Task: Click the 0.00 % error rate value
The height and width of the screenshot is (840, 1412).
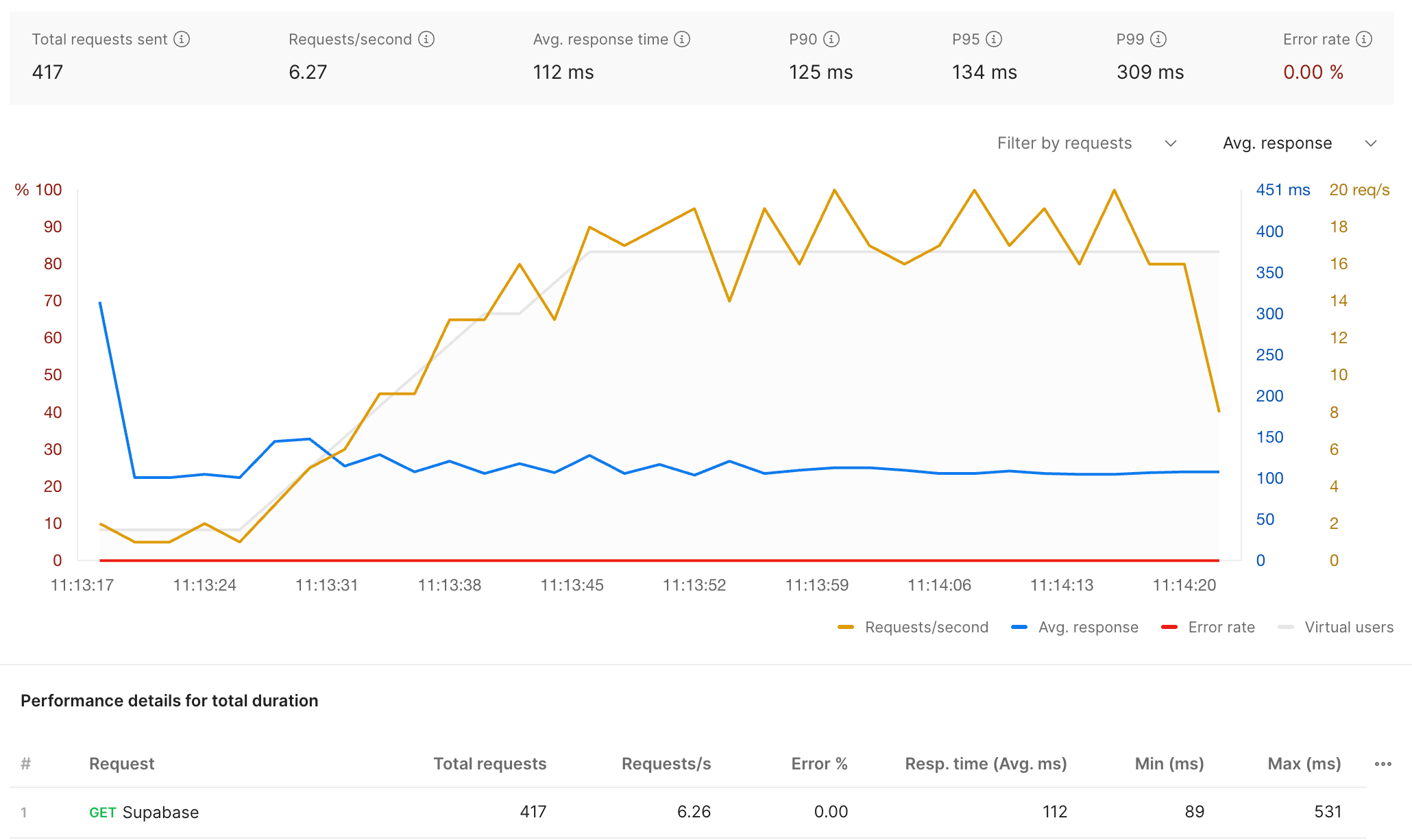Action: [1313, 72]
